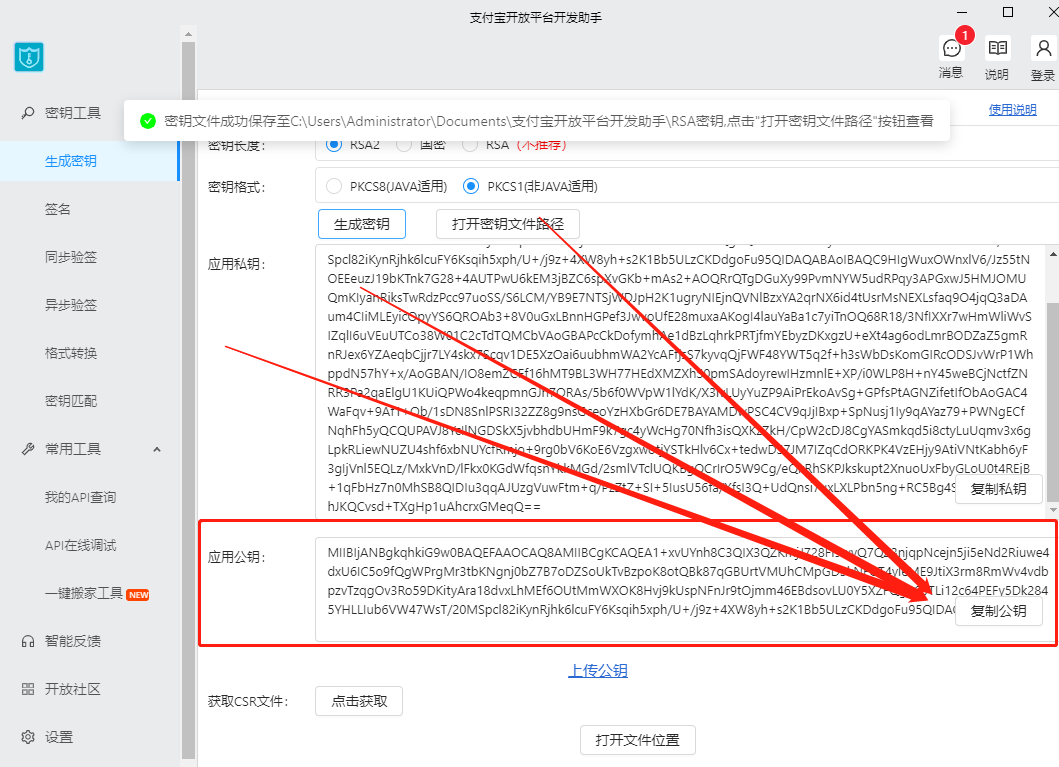Choose the 国密 encryption radio option
This screenshot has height=767, width=1059.
point(404,144)
